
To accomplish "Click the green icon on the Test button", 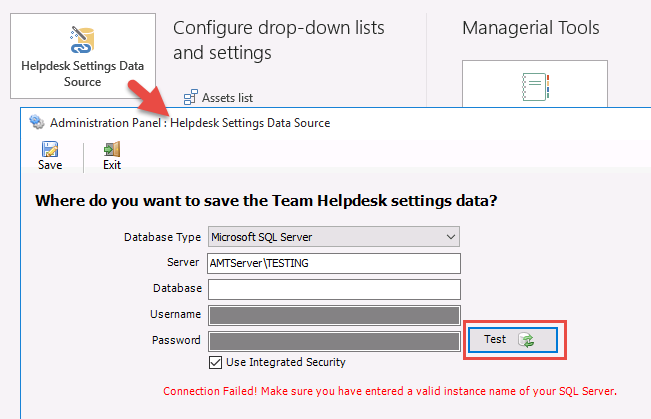I will (x=527, y=340).
